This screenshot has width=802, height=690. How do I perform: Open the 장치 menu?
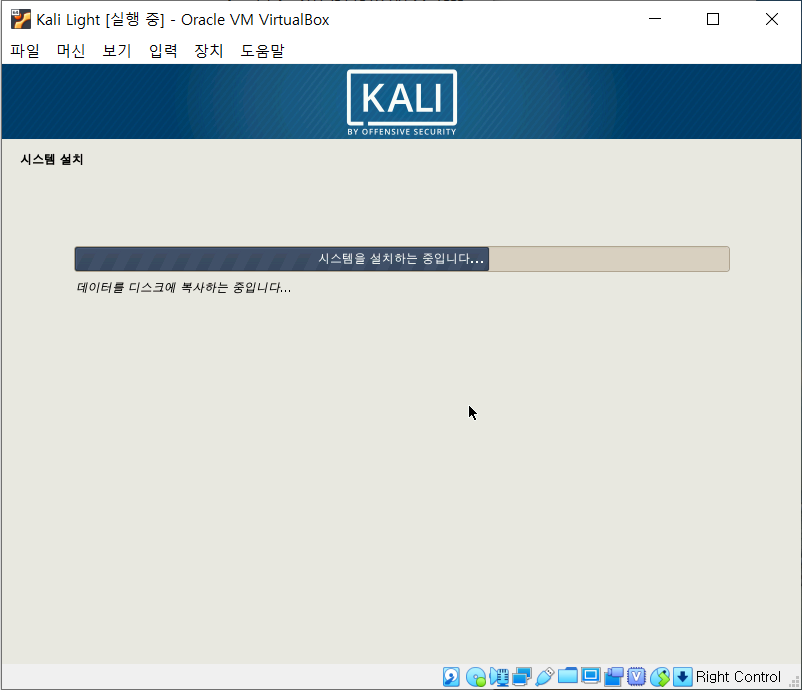tap(209, 51)
